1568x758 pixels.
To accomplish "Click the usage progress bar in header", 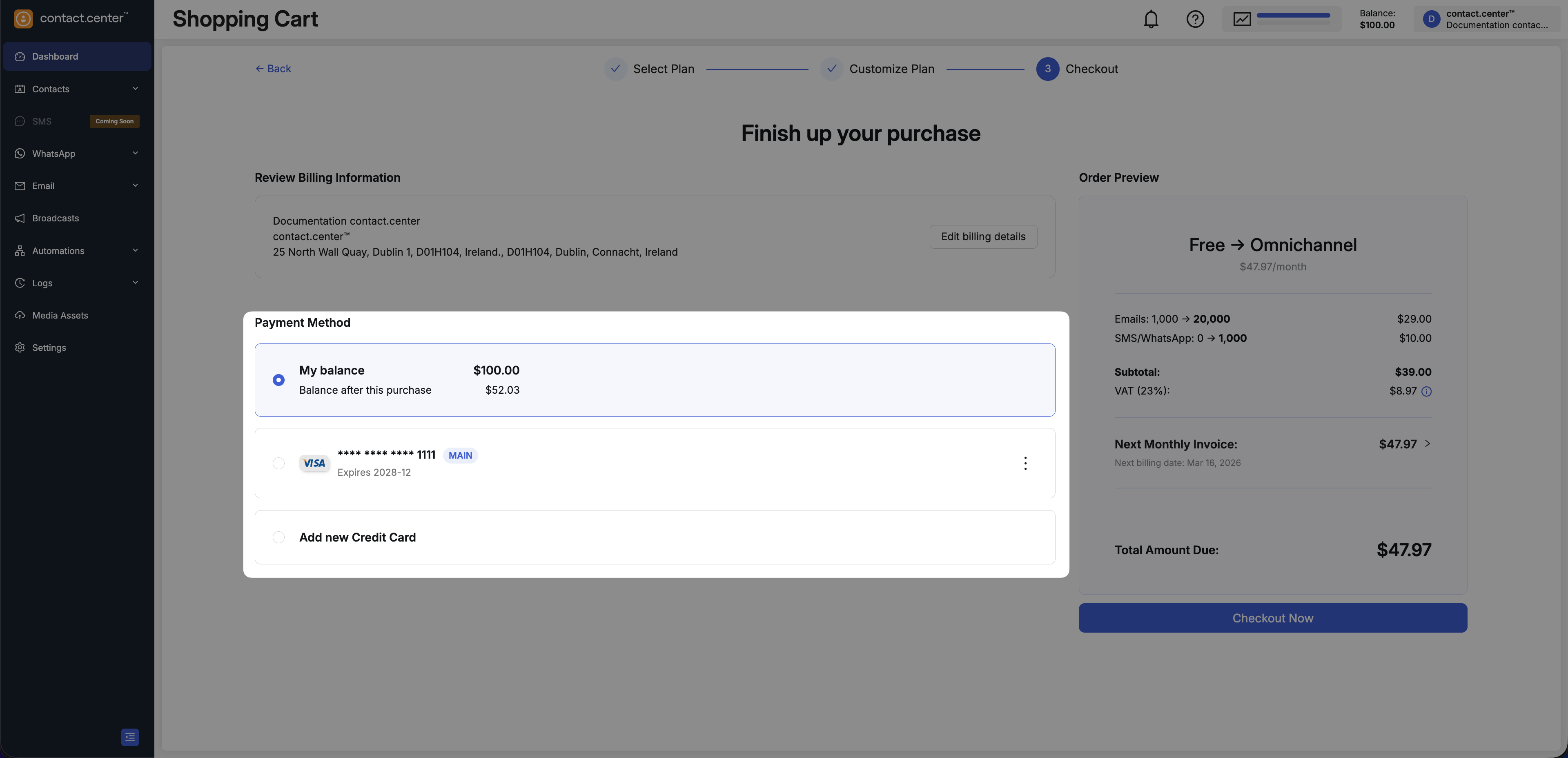I will (1293, 16).
